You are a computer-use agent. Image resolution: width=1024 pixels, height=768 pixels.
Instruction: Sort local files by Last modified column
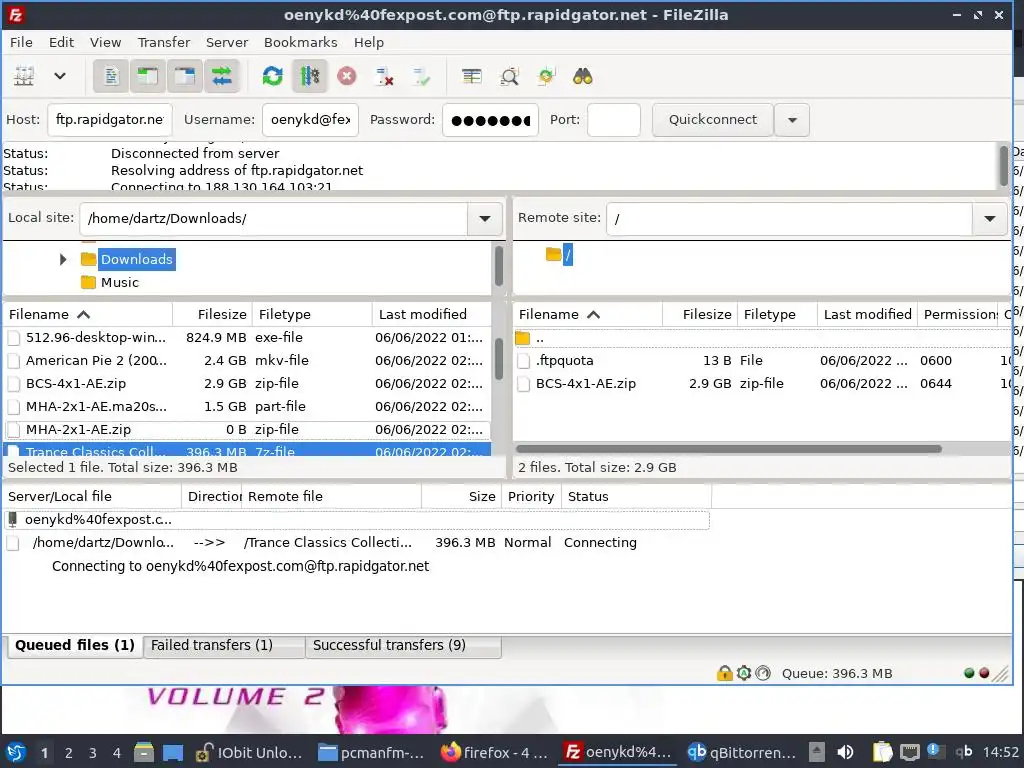click(432, 314)
